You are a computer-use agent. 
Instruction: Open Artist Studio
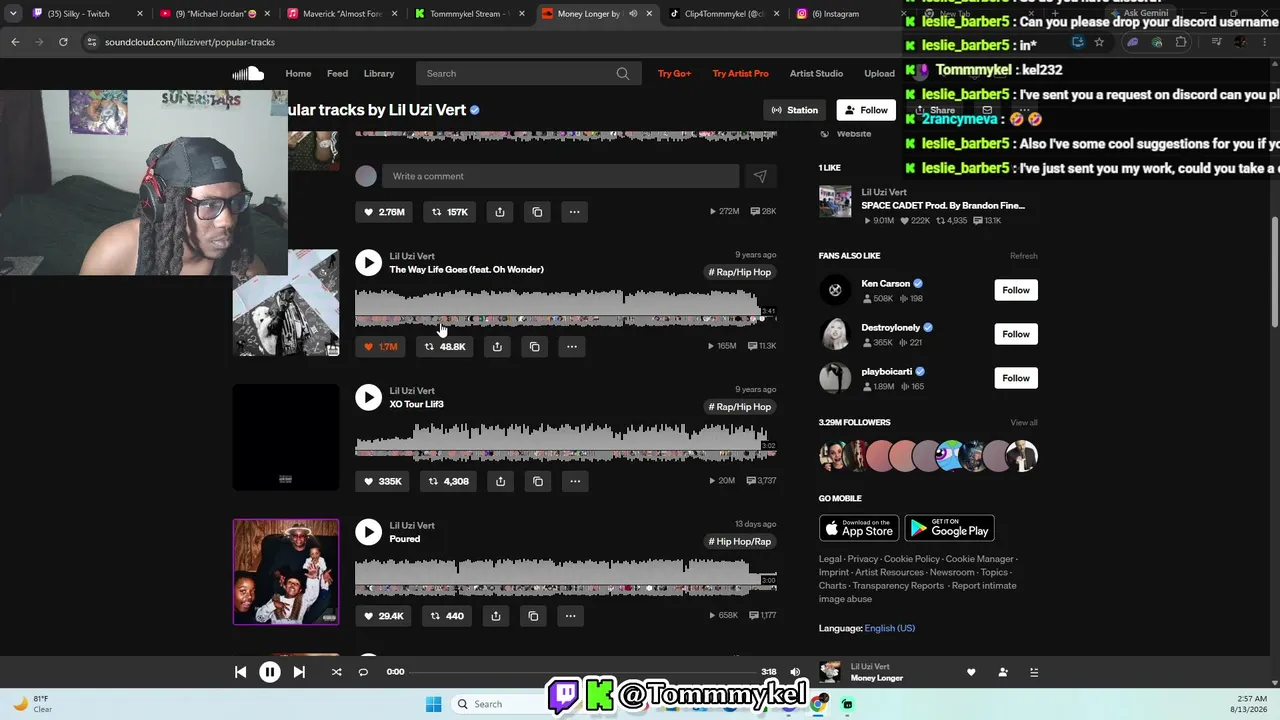(817, 73)
